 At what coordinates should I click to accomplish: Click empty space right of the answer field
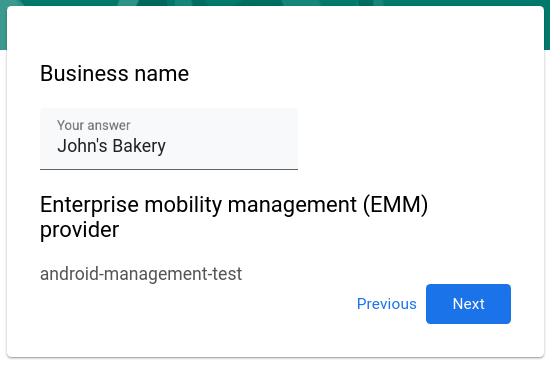pos(403,139)
